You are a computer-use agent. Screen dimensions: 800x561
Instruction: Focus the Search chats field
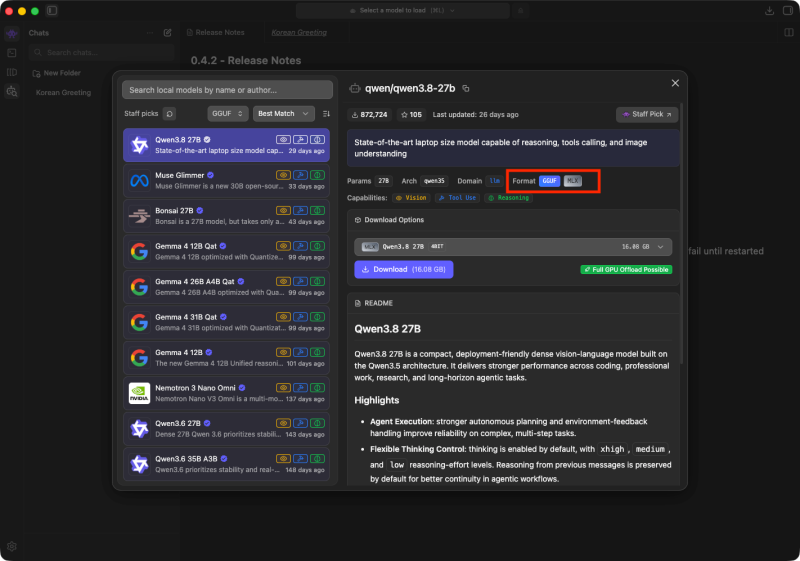(102, 53)
